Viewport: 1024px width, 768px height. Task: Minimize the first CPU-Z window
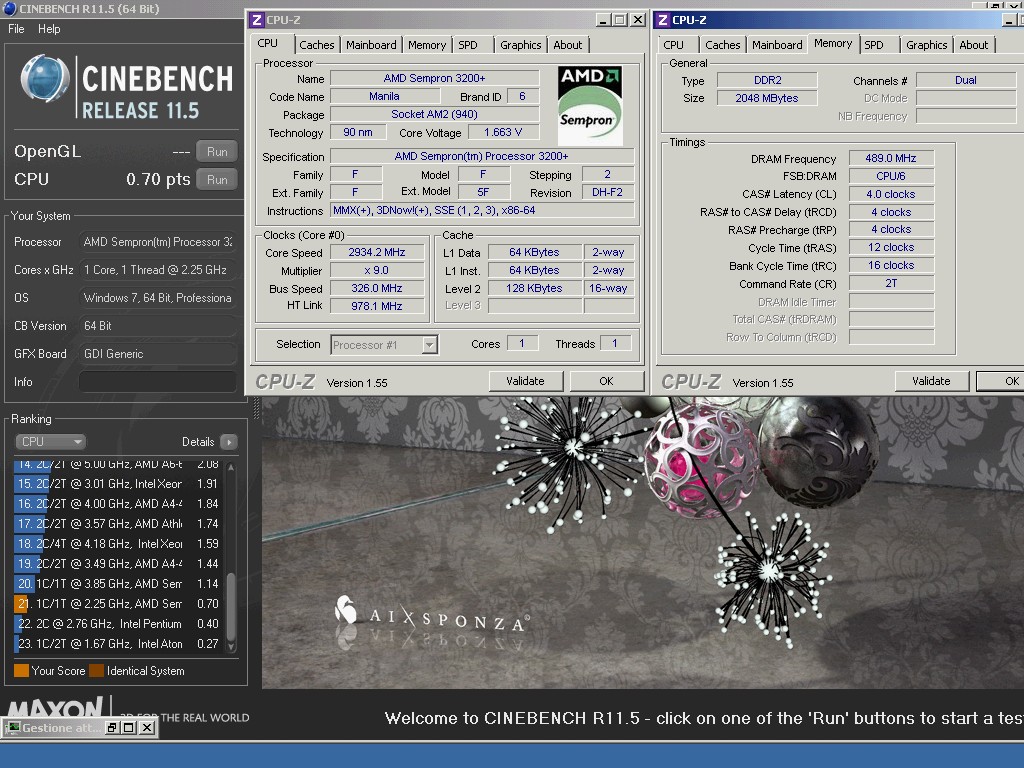pos(603,20)
